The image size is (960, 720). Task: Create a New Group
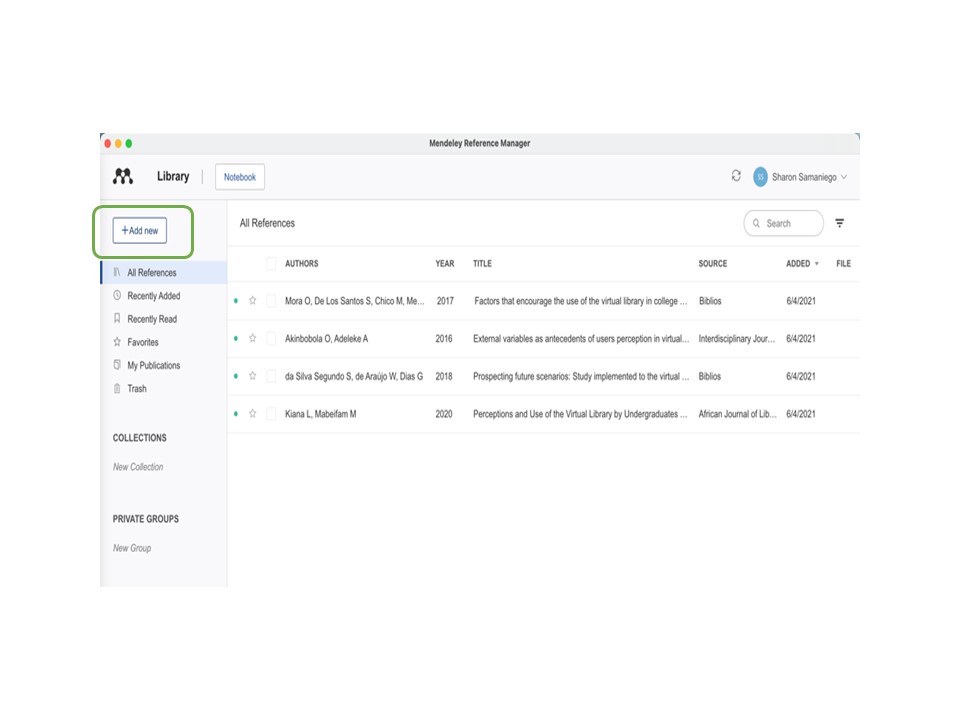132,548
